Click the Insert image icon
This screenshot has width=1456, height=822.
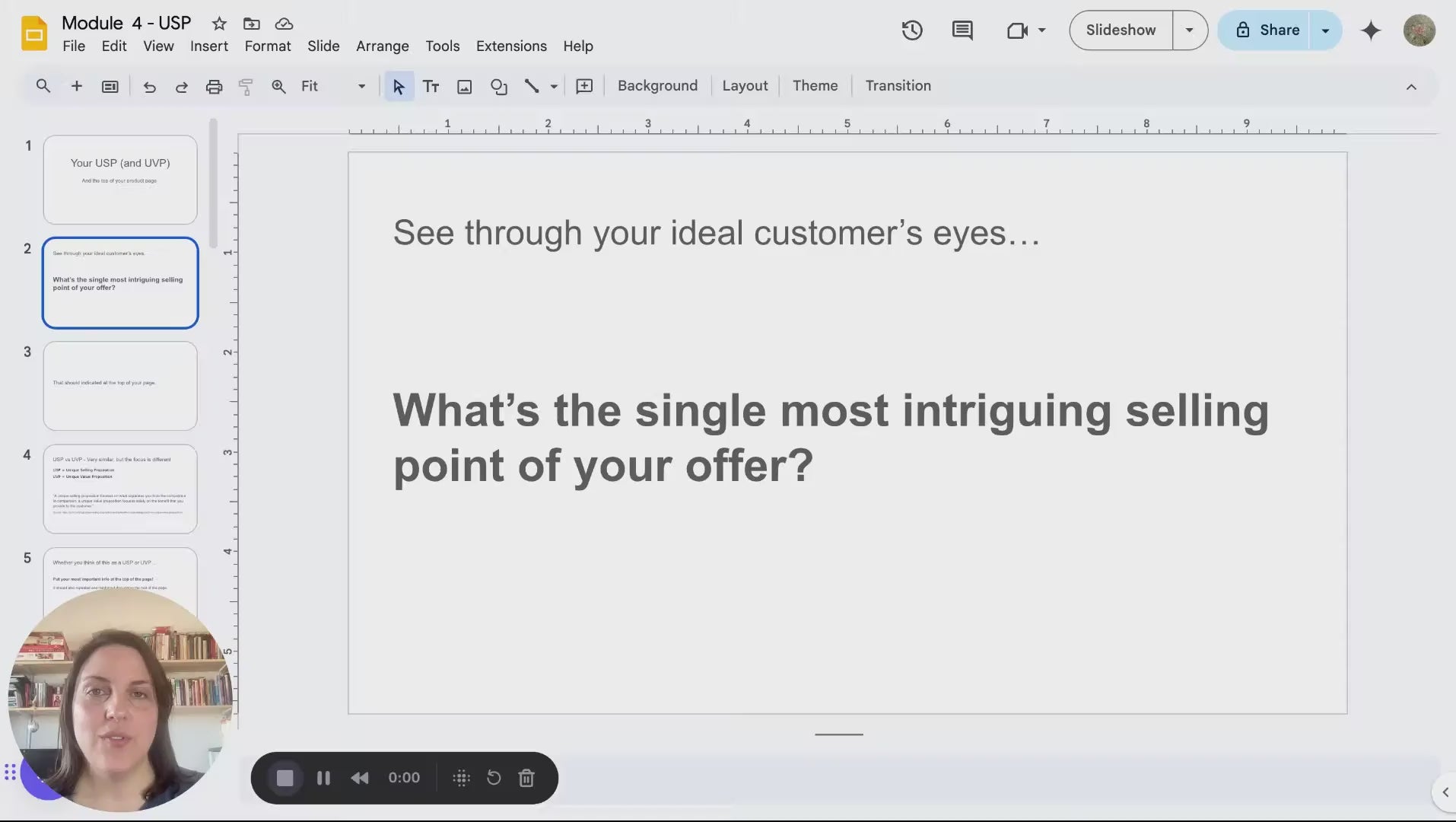(464, 87)
